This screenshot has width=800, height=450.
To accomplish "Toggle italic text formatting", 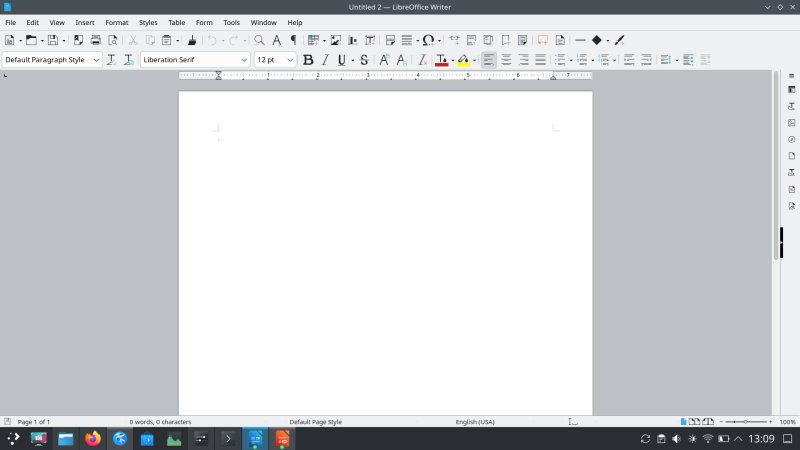I will [325, 60].
